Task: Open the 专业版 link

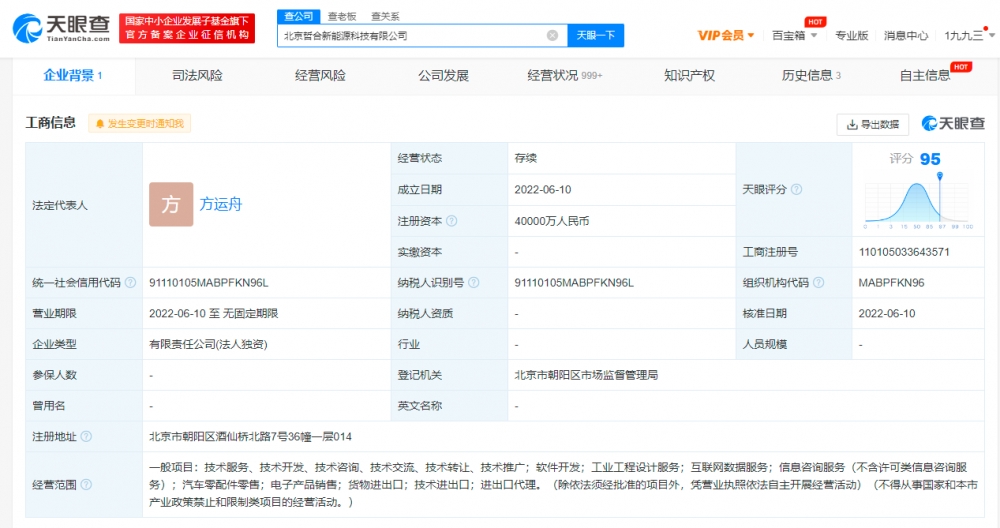Action: (x=851, y=36)
